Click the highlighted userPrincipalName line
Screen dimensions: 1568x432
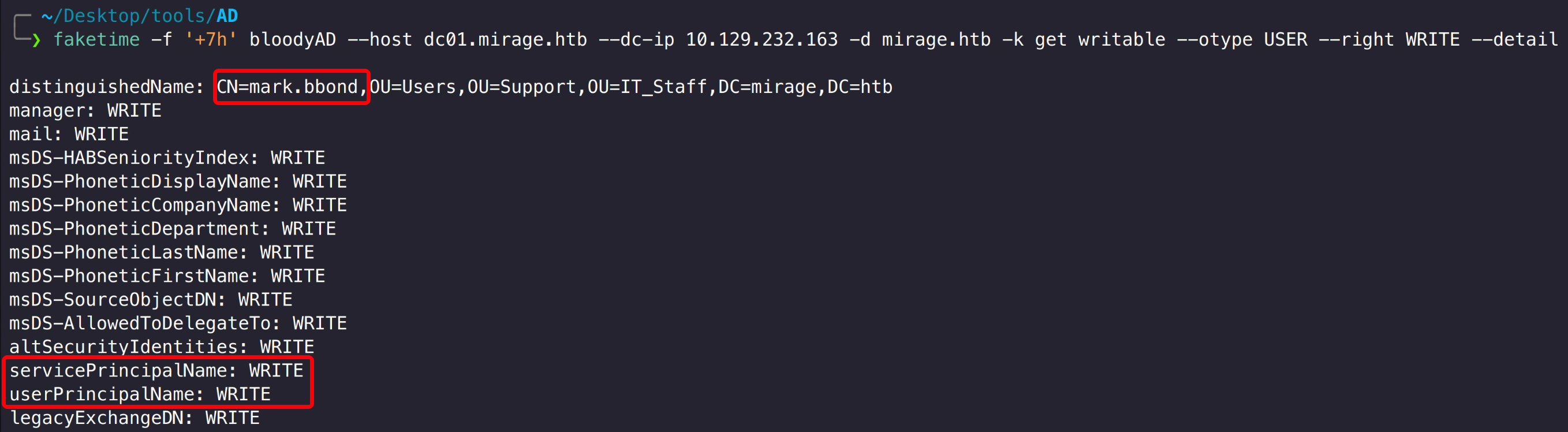pyautogui.click(x=139, y=394)
